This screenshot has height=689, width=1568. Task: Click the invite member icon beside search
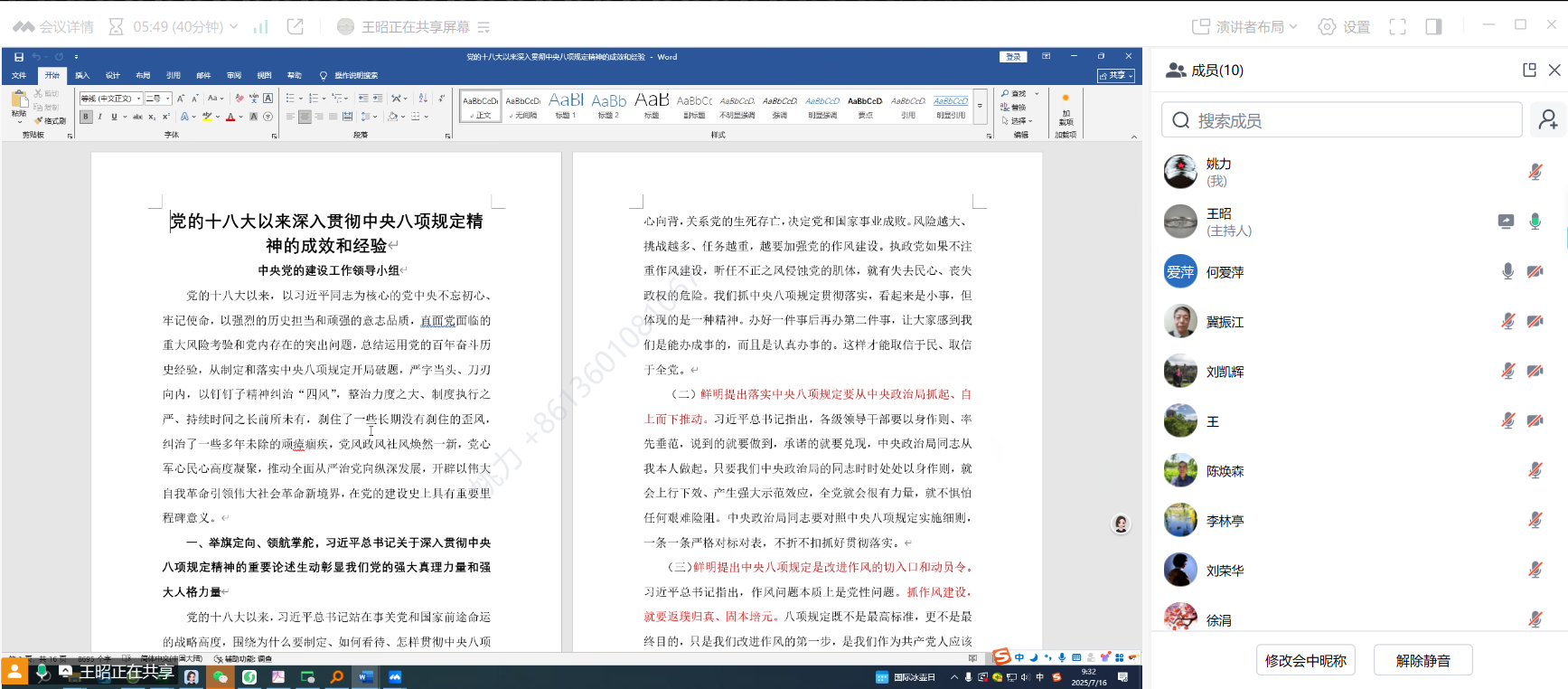(x=1548, y=120)
